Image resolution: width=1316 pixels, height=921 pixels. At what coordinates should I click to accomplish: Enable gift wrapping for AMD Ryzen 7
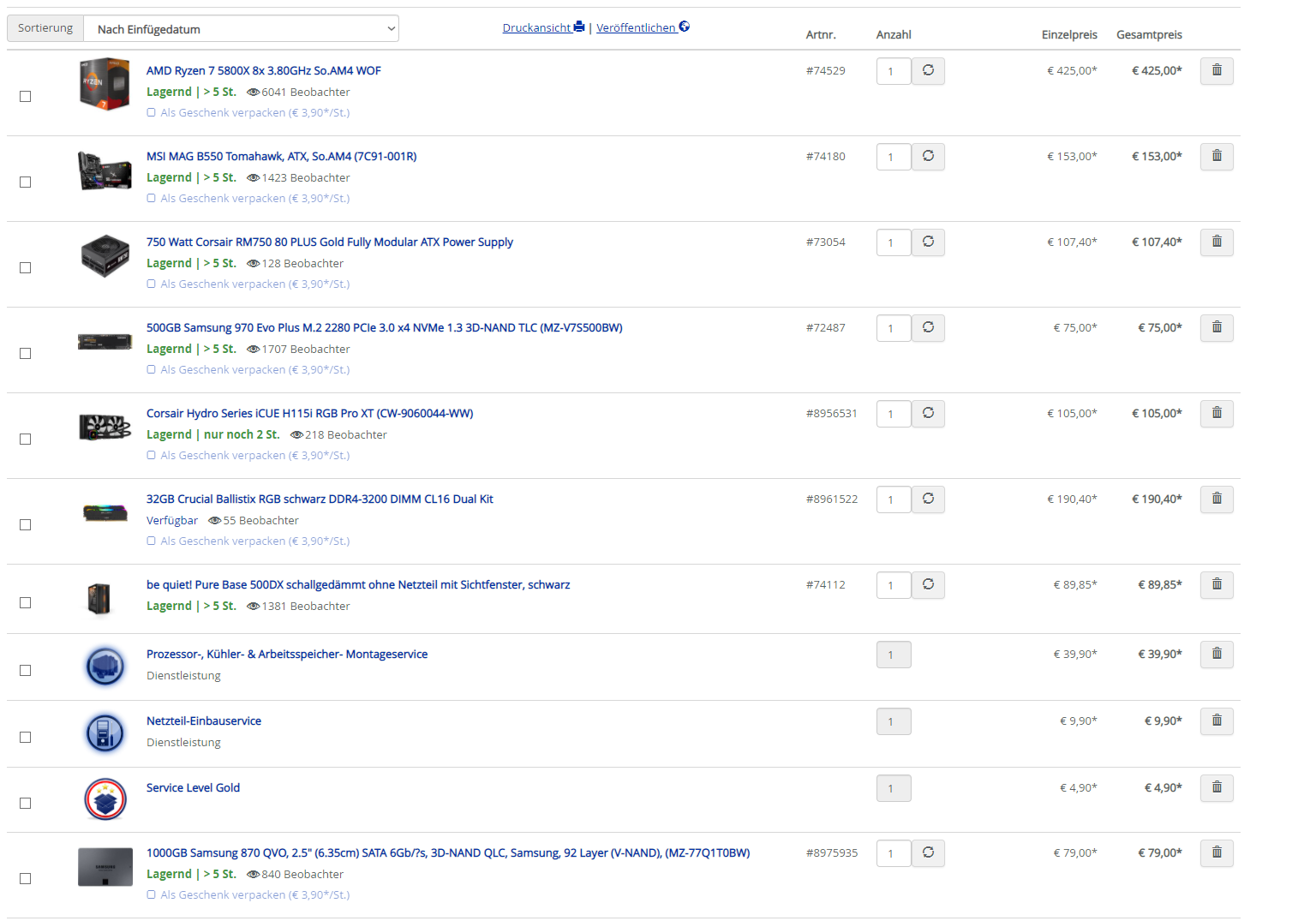click(x=152, y=113)
